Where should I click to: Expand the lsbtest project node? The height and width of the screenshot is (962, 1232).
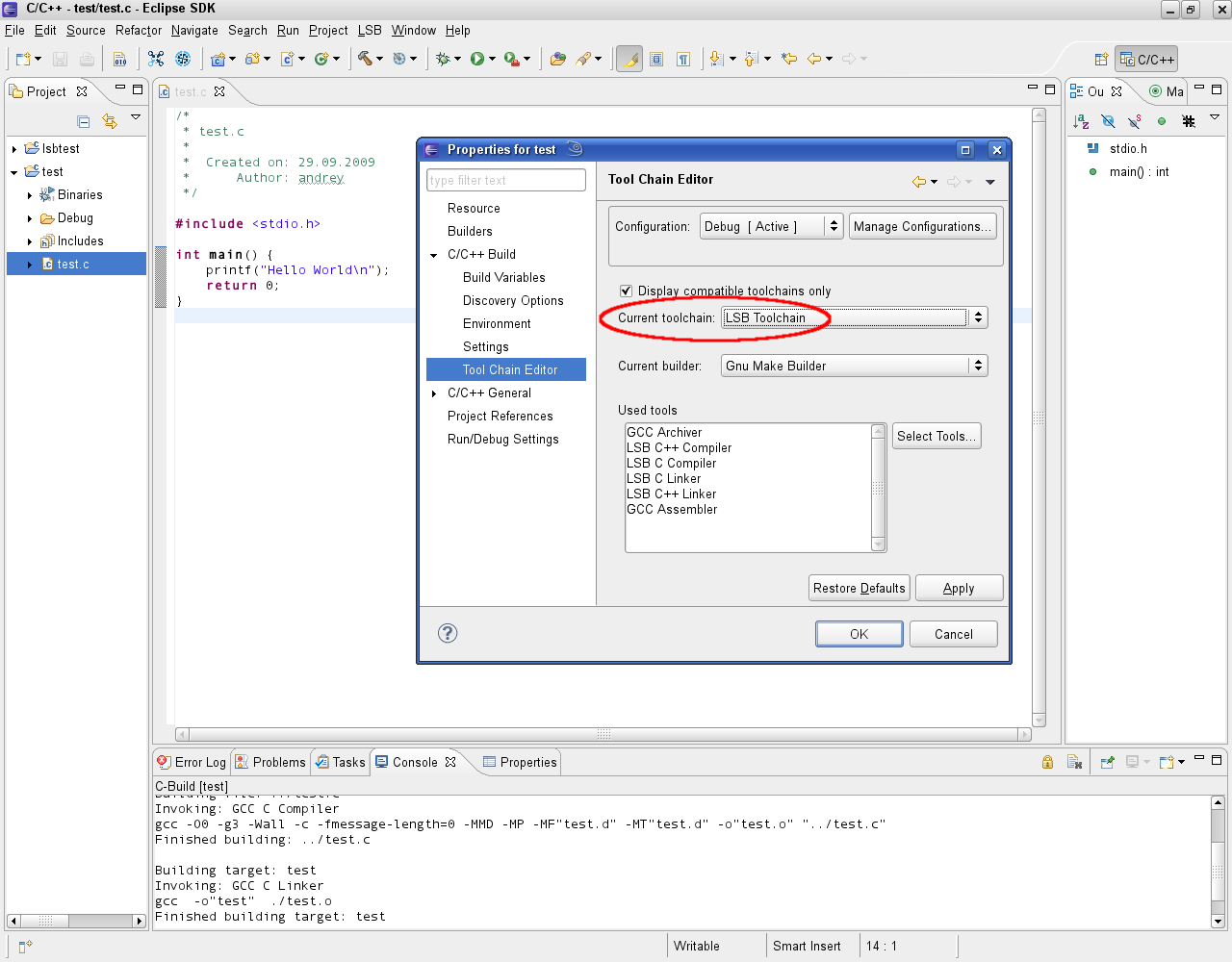point(14,149)
